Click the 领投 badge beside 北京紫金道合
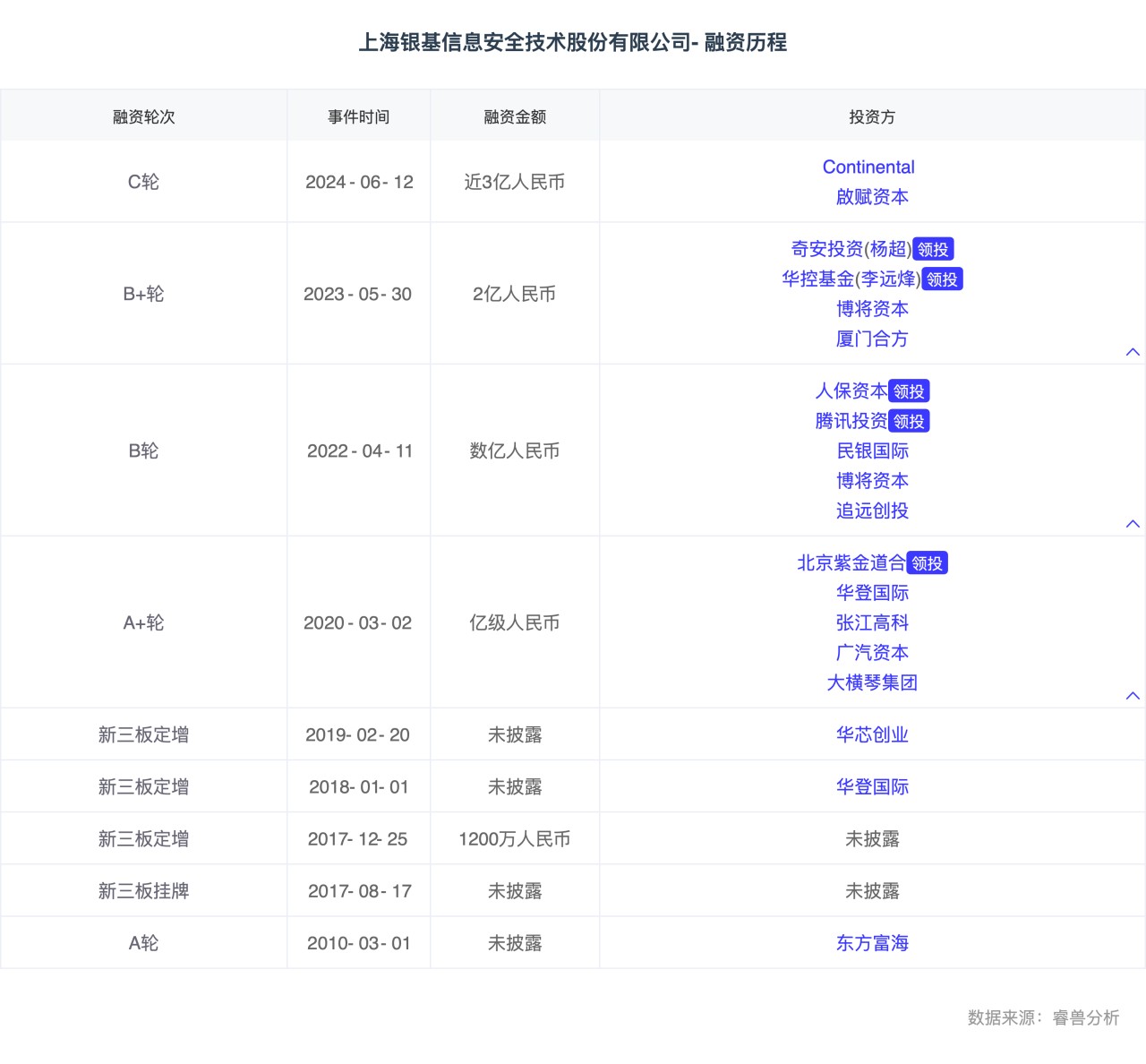 pyautogui.click(x=927, y=563)
